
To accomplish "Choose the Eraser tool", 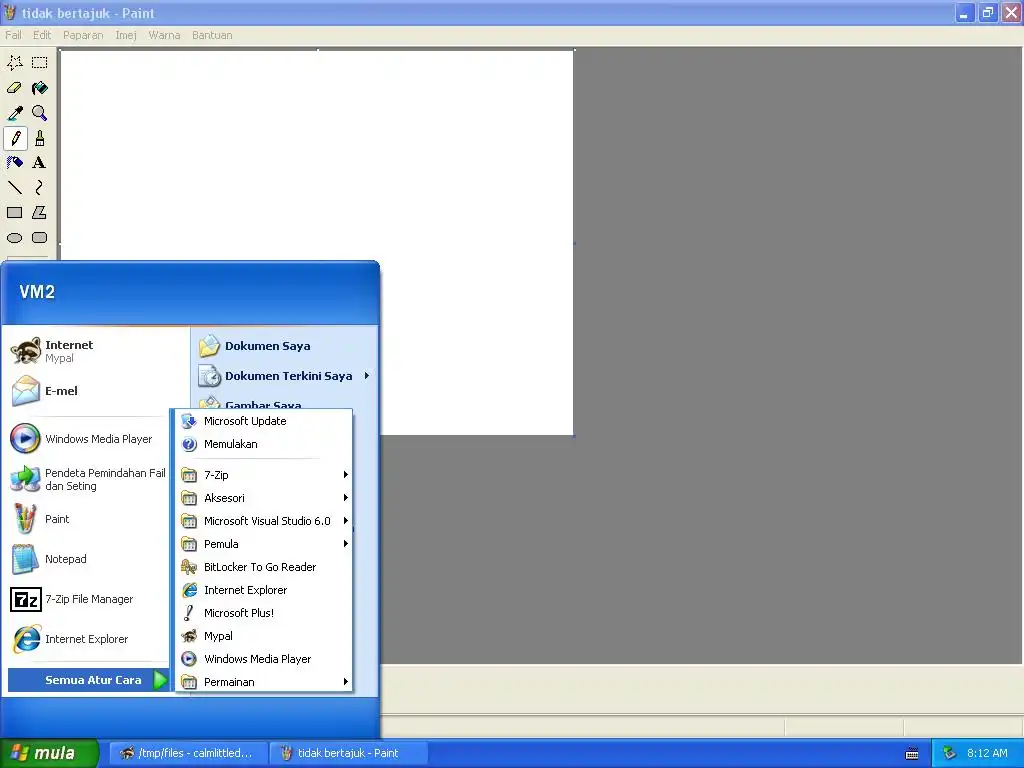I will click(x=14, y=88).
